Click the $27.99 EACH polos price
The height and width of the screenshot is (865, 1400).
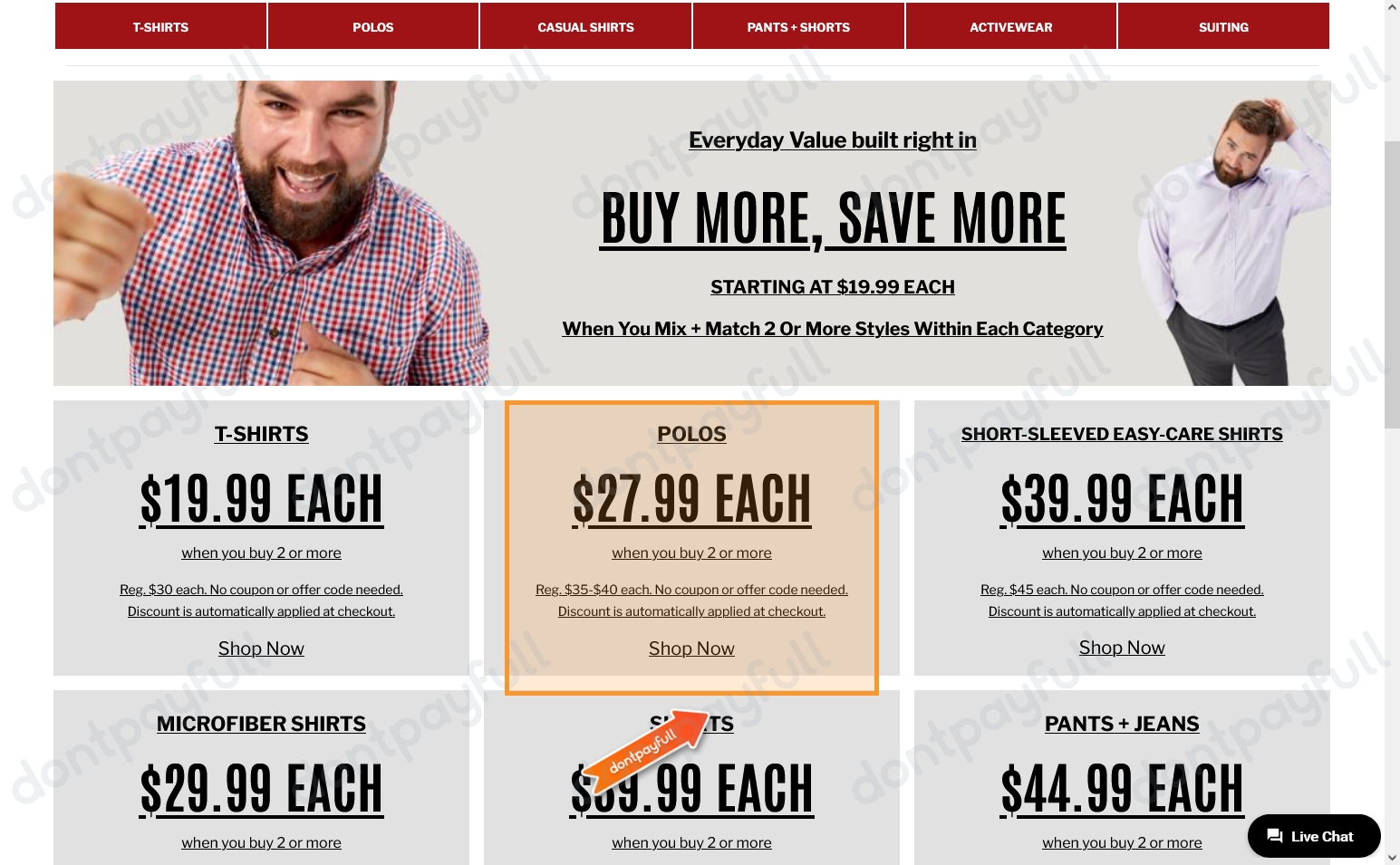coord(691,500)
